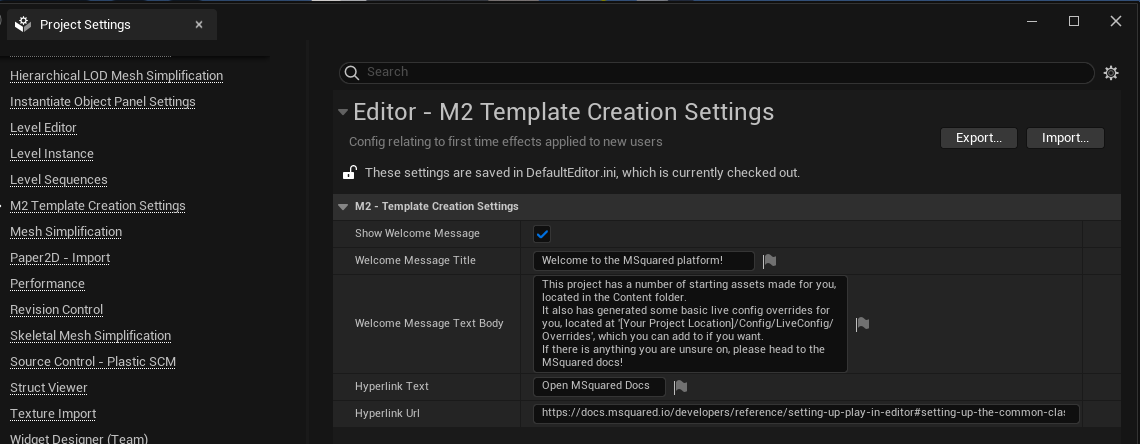Click the Project Settings tab icon
This screenshot has width=1140, height=444.
23,25
